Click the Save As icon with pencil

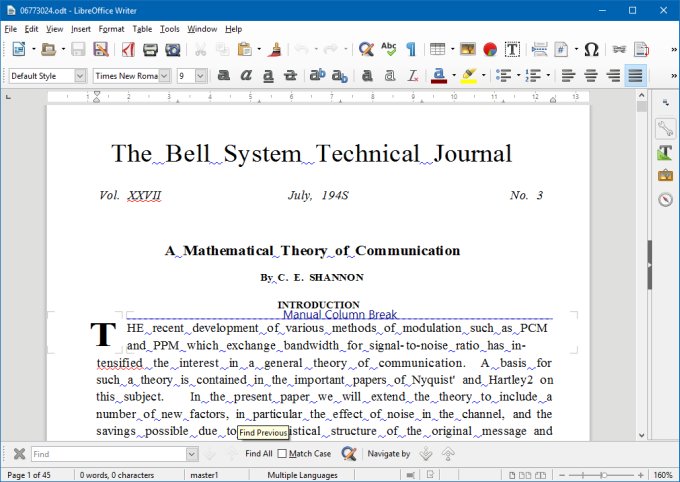101,49
